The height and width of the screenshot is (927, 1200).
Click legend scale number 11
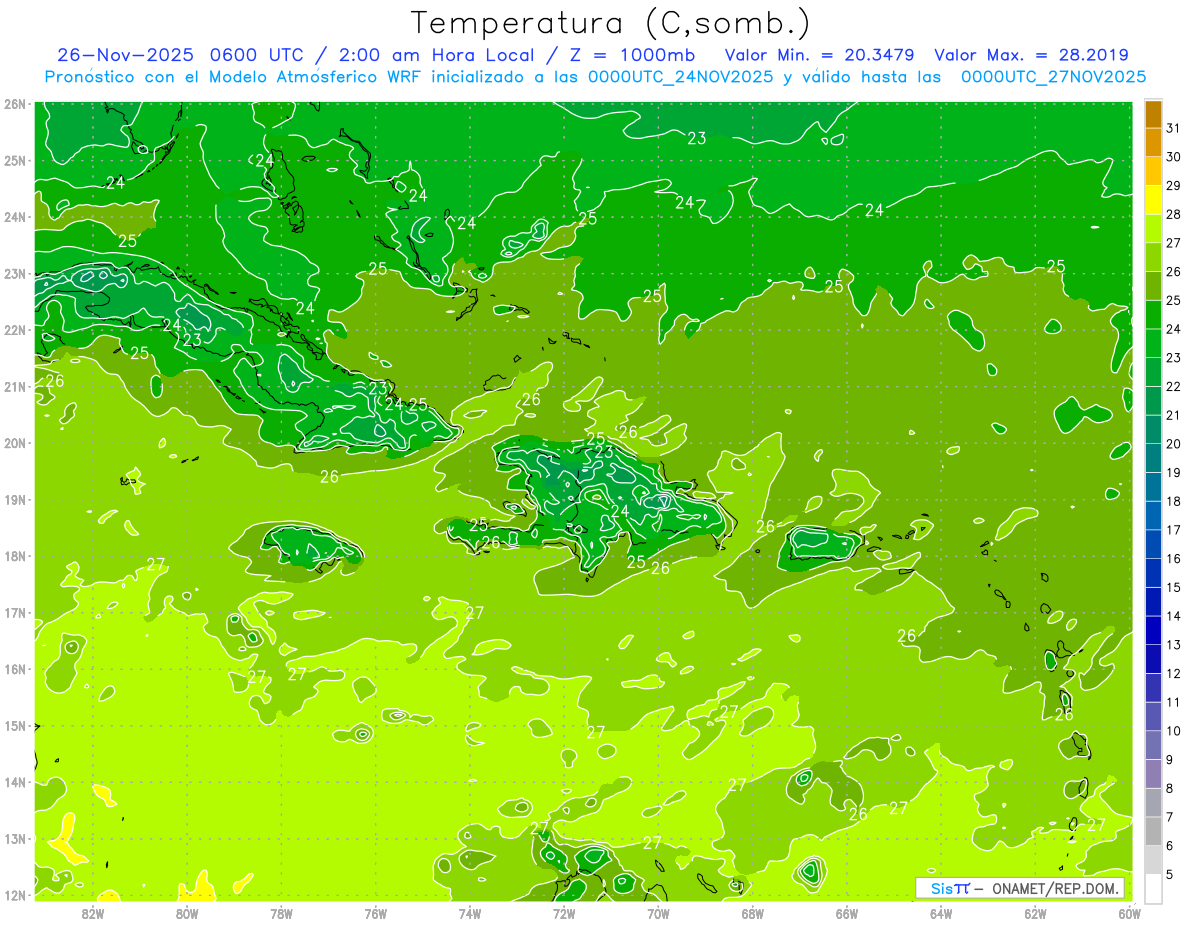tap(1173, 702)
